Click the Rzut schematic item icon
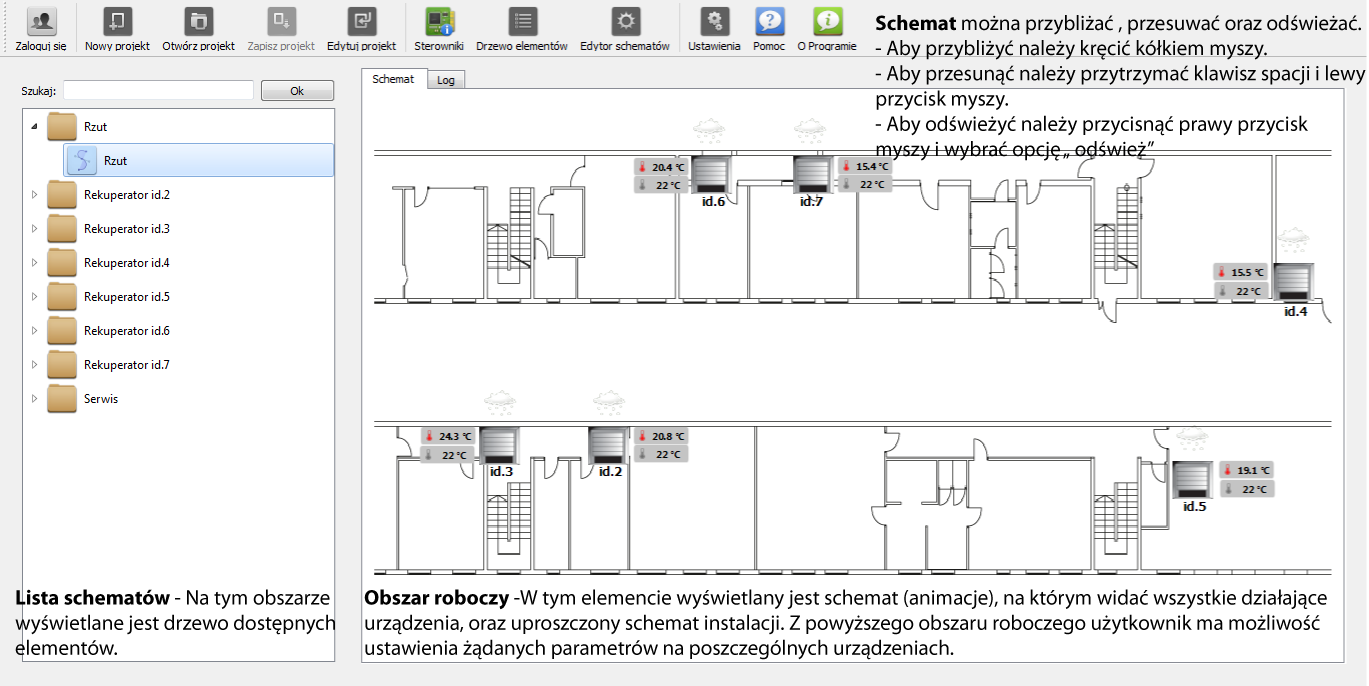 tap(82, 161)
